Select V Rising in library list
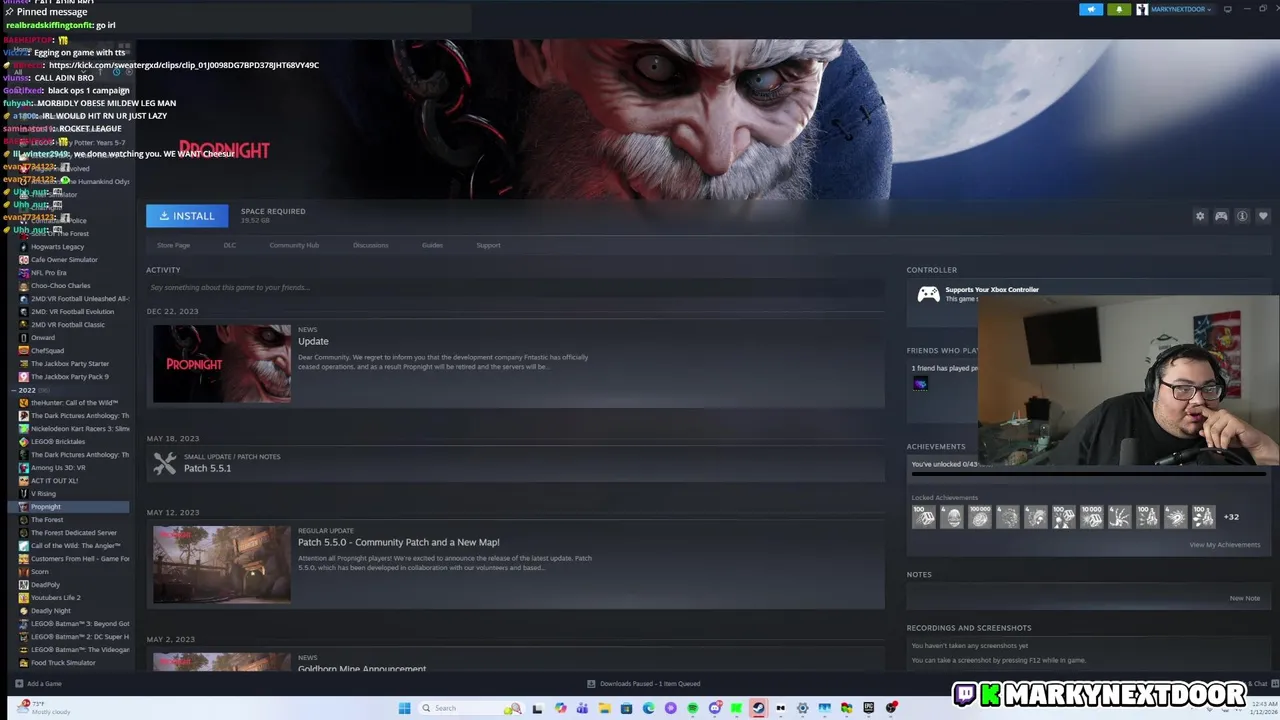This screenshot has height=720, width=1280. click(x=43, y=493)
